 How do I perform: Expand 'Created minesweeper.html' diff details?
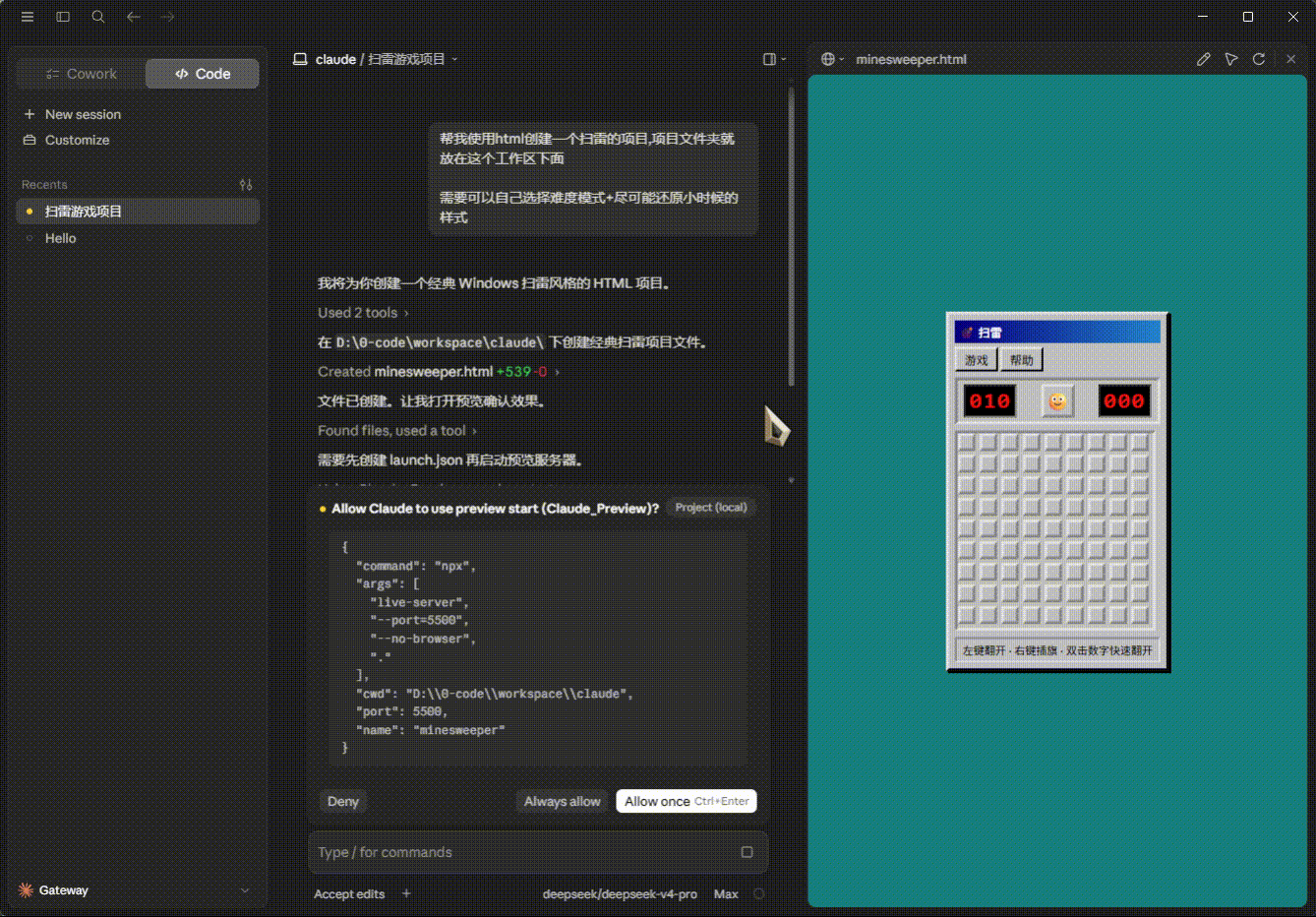[439, 372]
